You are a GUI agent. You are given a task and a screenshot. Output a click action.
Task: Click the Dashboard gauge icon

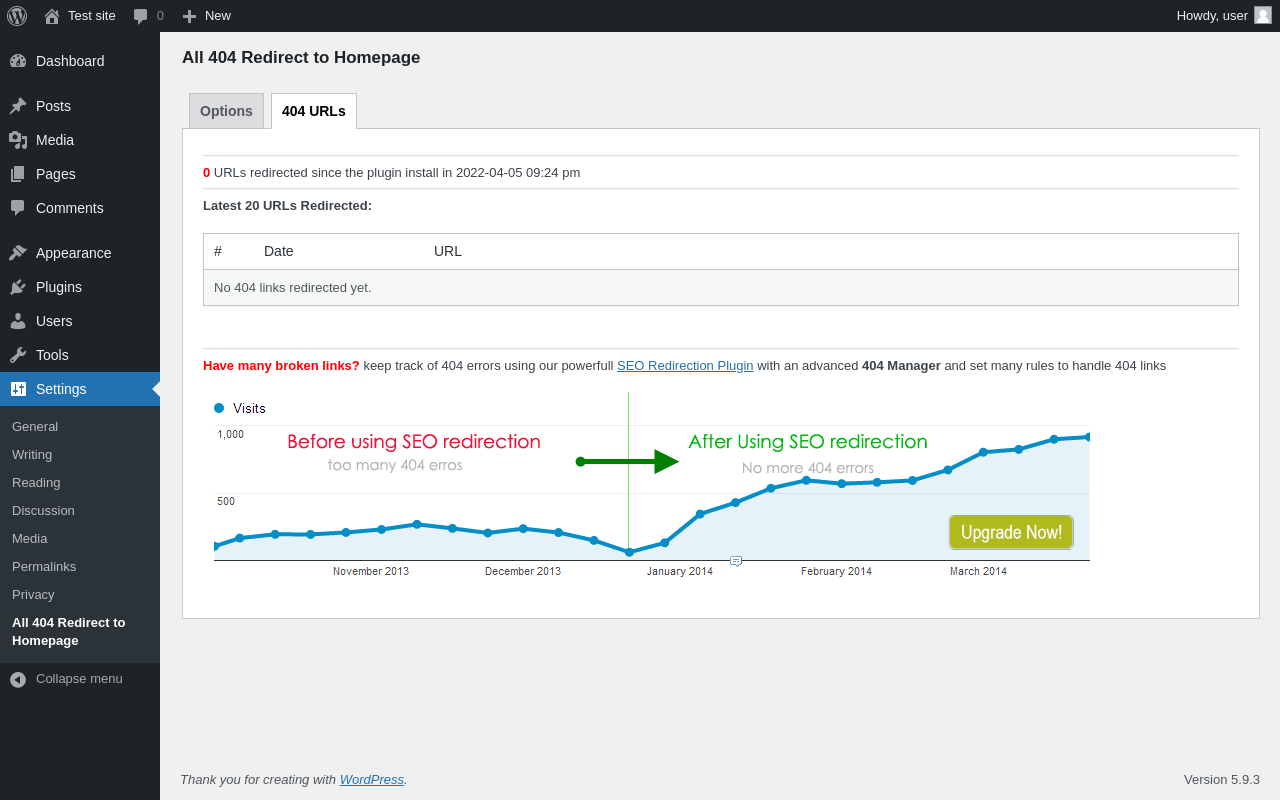coord(18,61)
